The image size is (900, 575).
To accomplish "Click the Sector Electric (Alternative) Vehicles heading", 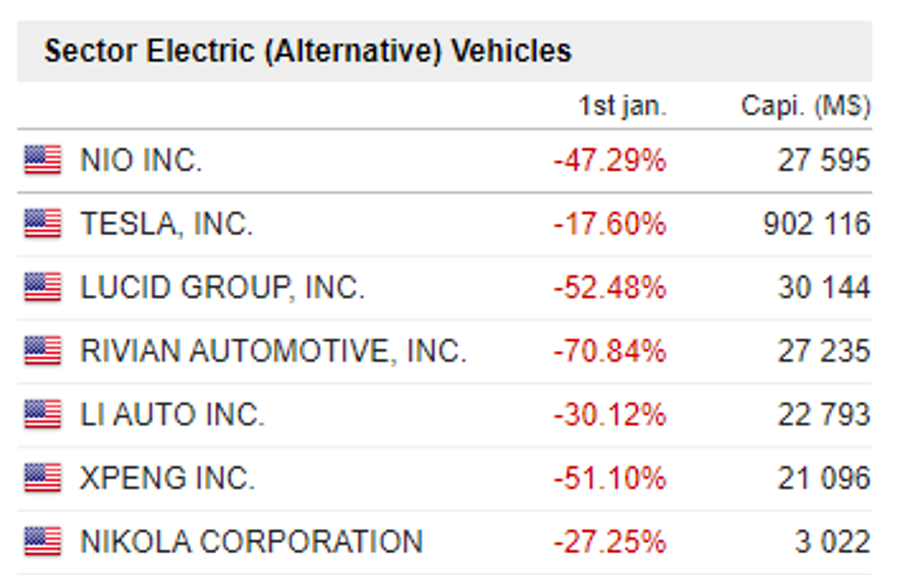I will point(308,50).
